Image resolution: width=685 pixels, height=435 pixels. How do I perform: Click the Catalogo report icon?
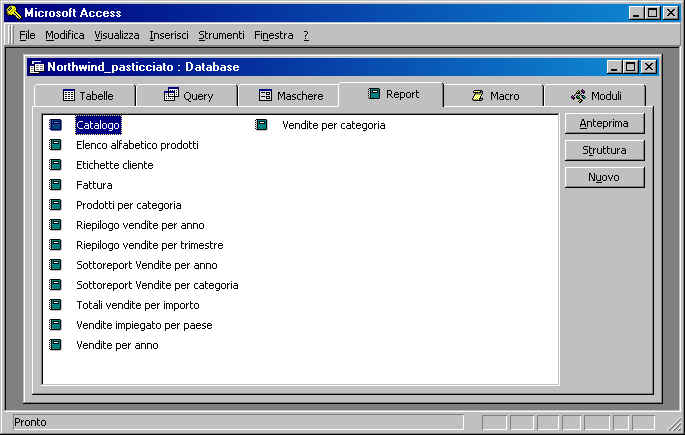pos(56,125)
